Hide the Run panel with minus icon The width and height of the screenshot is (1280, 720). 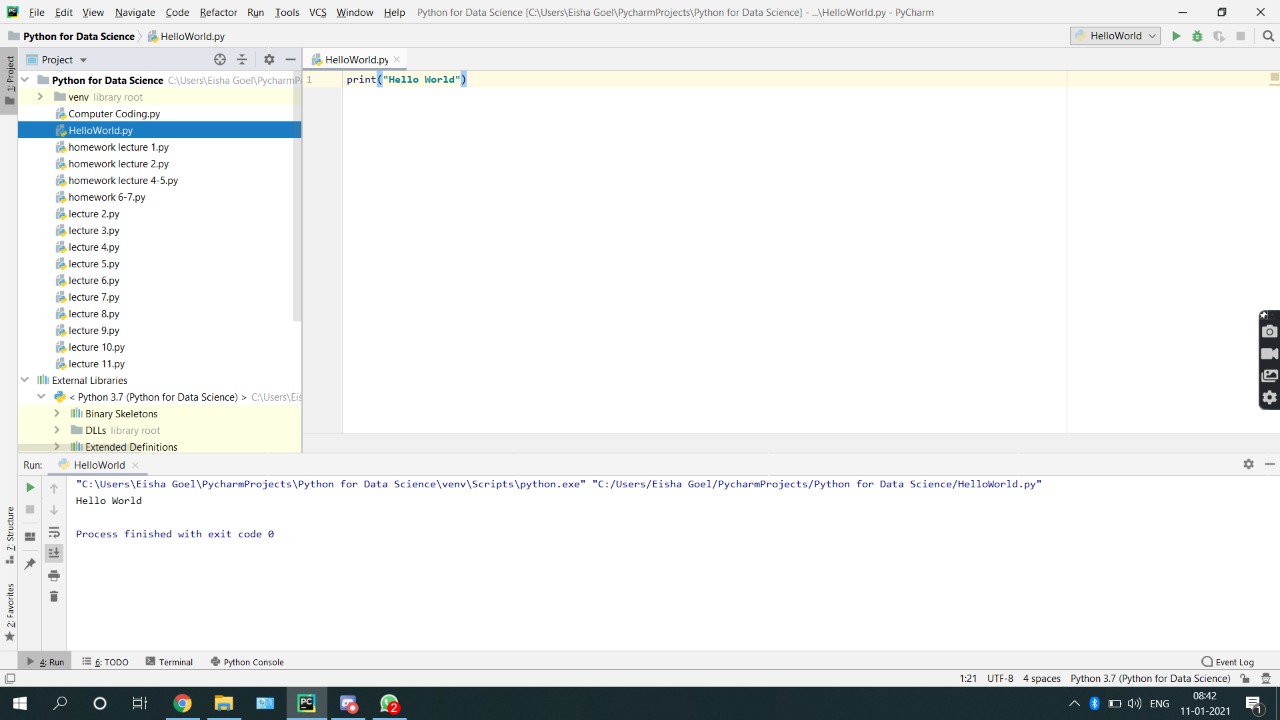point(1270,464)
